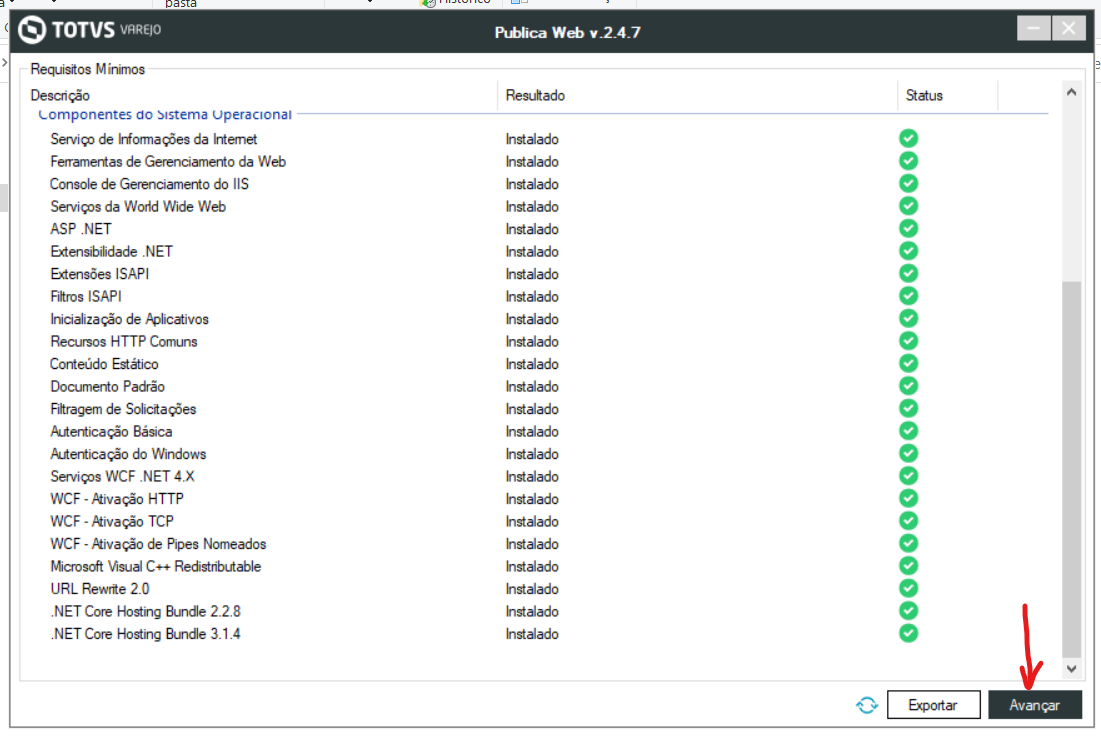Select the Autenticação Básica row text

click(111, 431)
